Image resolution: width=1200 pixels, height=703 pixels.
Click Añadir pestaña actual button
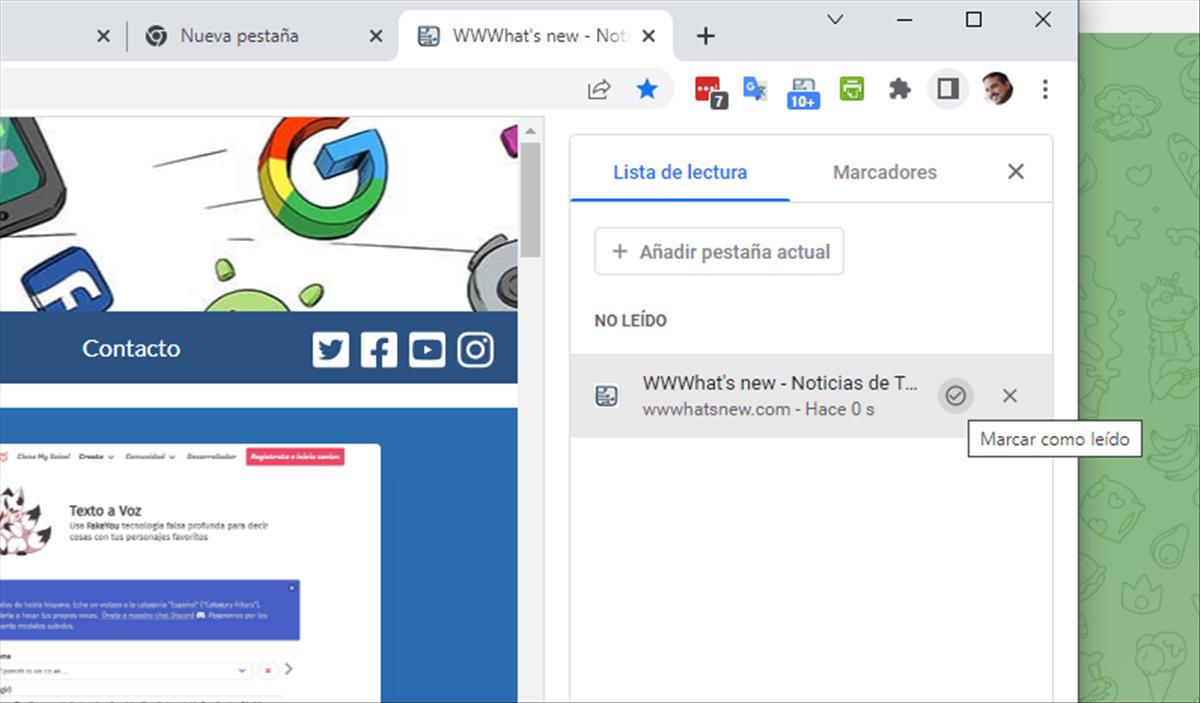719,252
